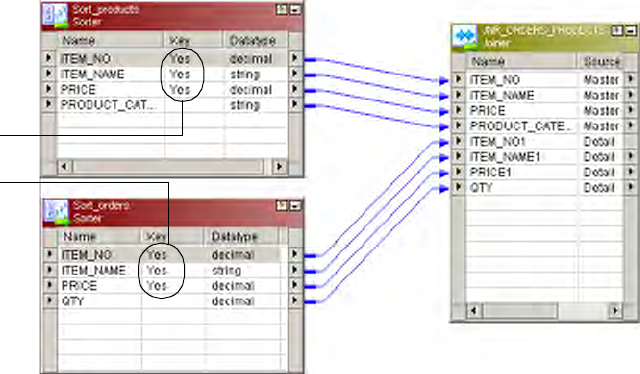Screen dimensions: 640x374
Task: Open the Datatype cell for PRICE in Sort_products
Action: tap(251, 89)
